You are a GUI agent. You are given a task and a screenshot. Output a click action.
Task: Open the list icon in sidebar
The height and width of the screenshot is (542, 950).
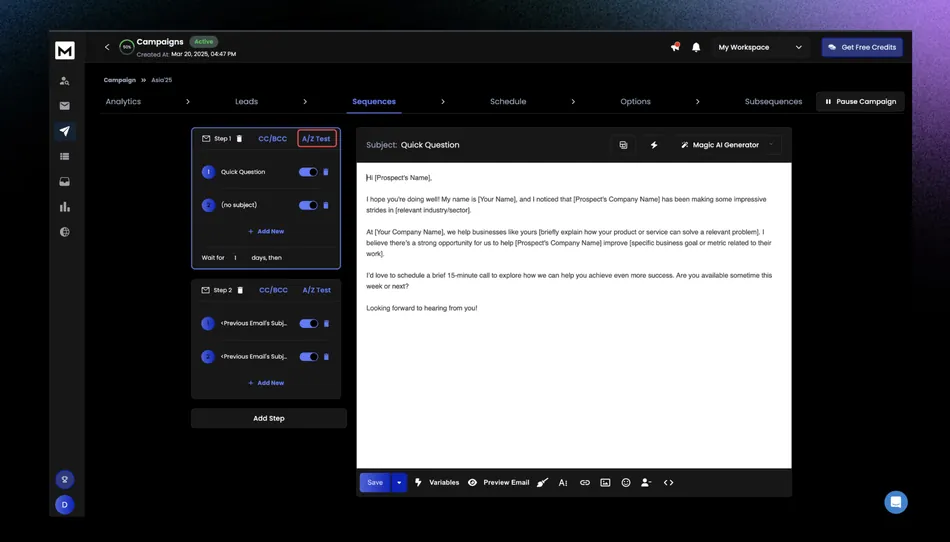pos(65,156)
